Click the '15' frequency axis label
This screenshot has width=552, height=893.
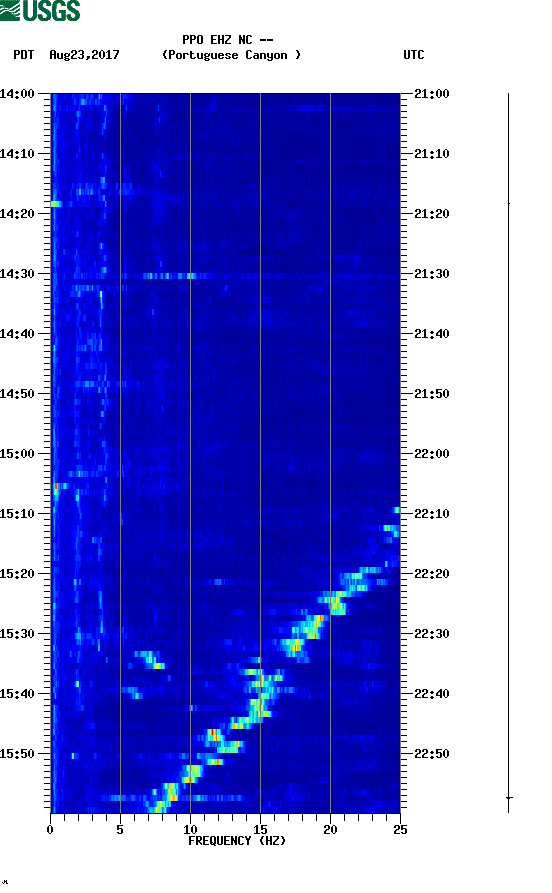pyautogui.click(x=260, y=830)
